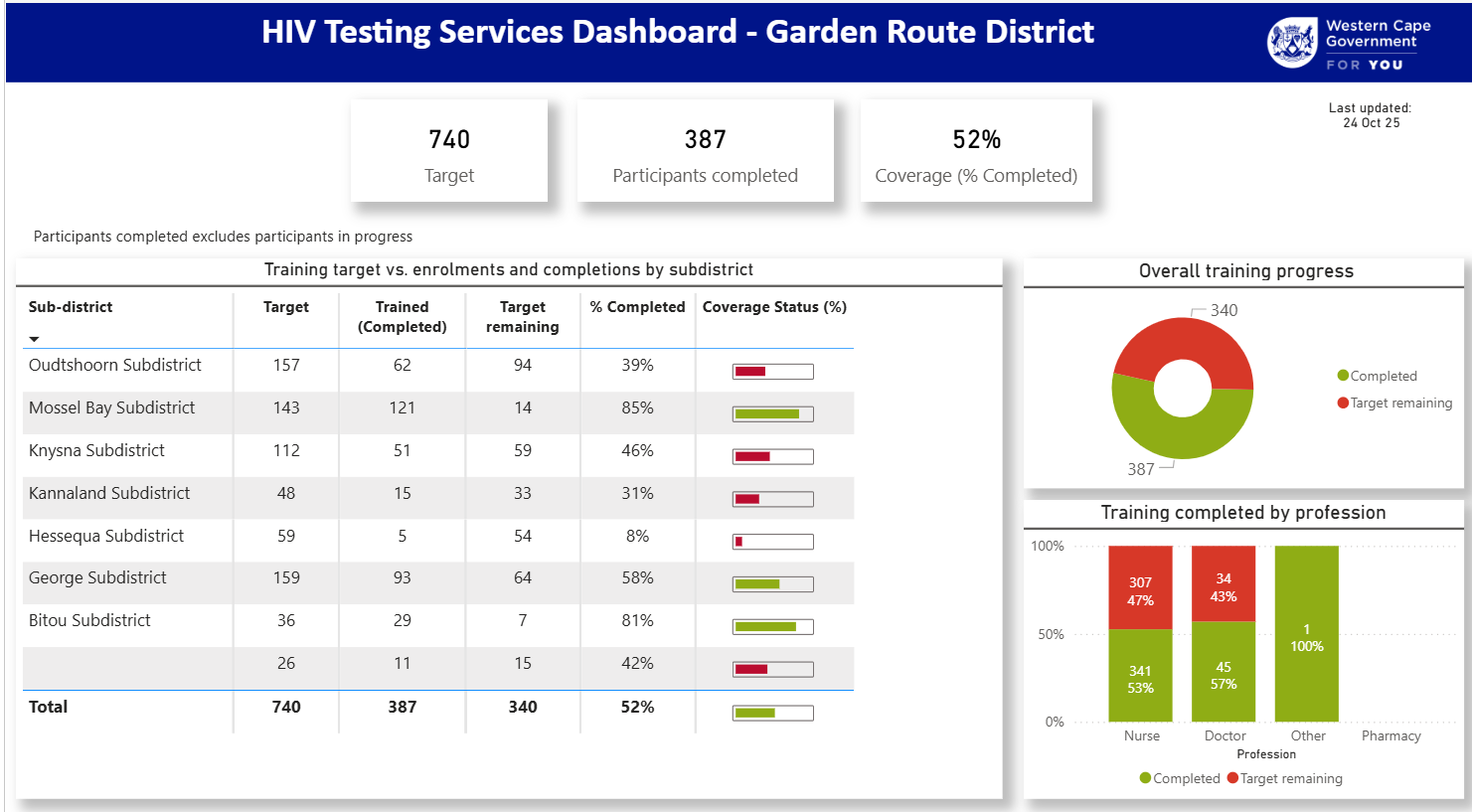This screenshot has height=812, width=1472.
Task: Sort table by Target column header
Action: point(286,307)
